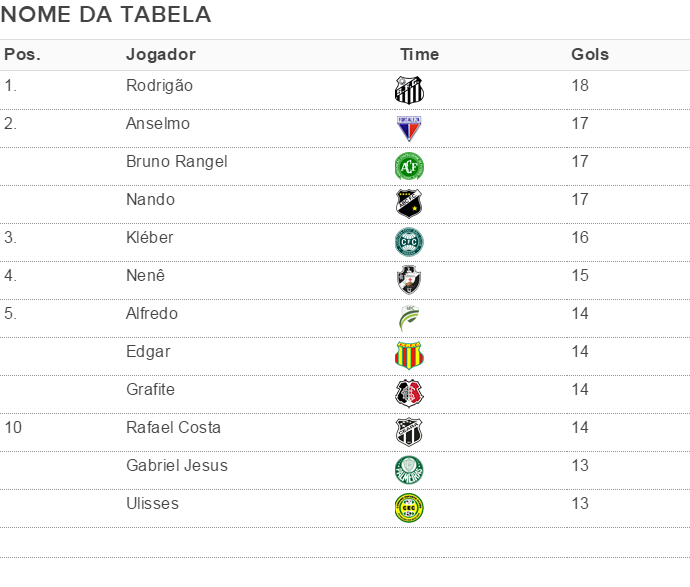Image resolution: width=690 pixels, height=587 pixels.
Task: Click the player name Rodrigão
Action: click(x=160, y=86)
